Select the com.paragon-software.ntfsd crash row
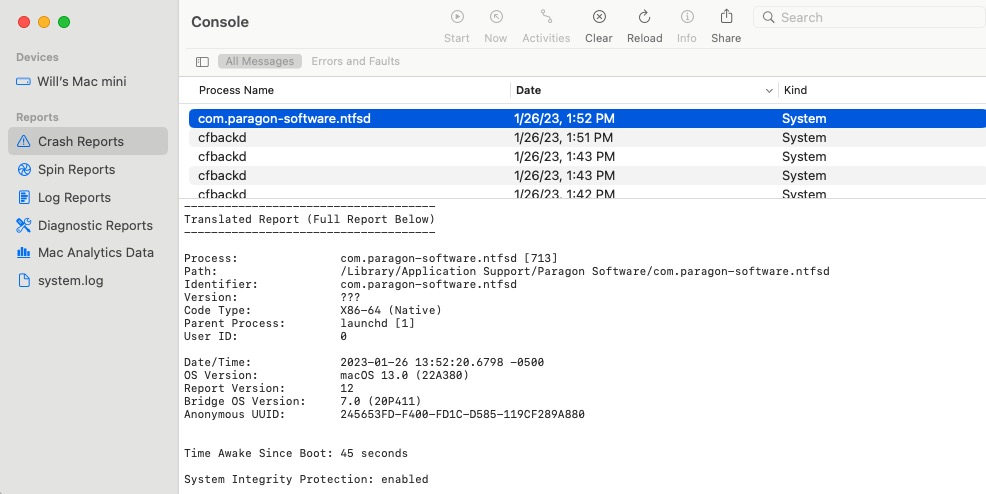This screenshot has width=986, height=494. point(587,118)
